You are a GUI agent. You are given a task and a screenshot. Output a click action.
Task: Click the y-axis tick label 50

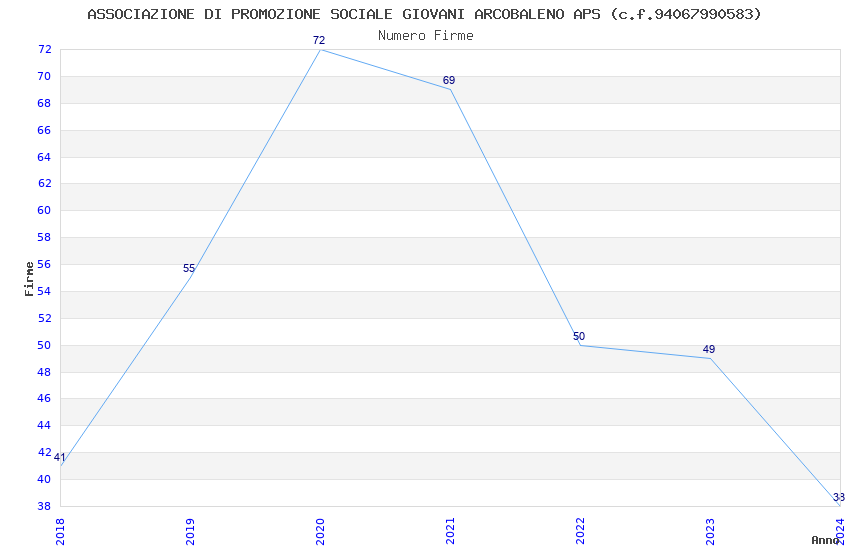44,345
